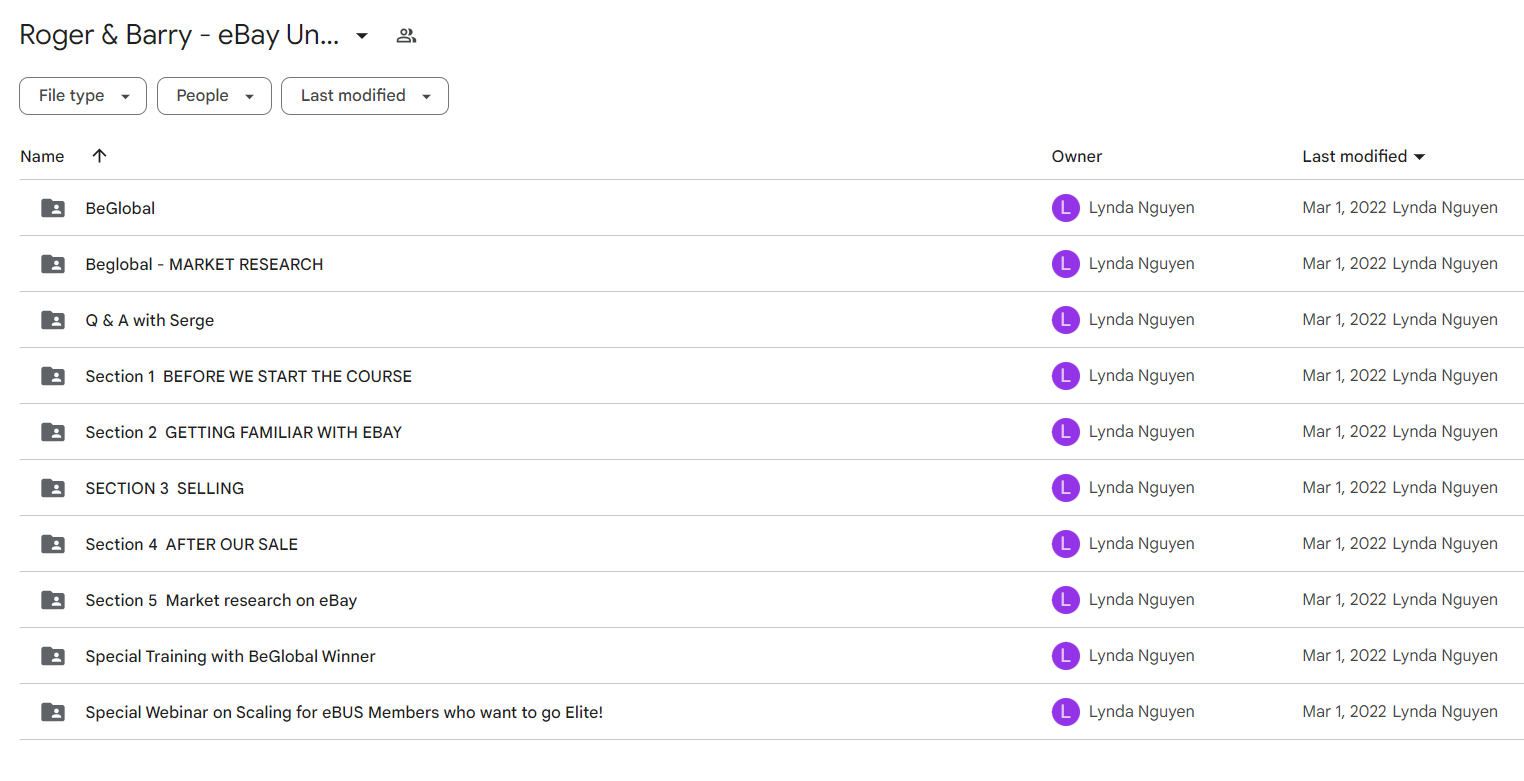
Task: Open the File type filter dropdown
Action: coord(83,96)
